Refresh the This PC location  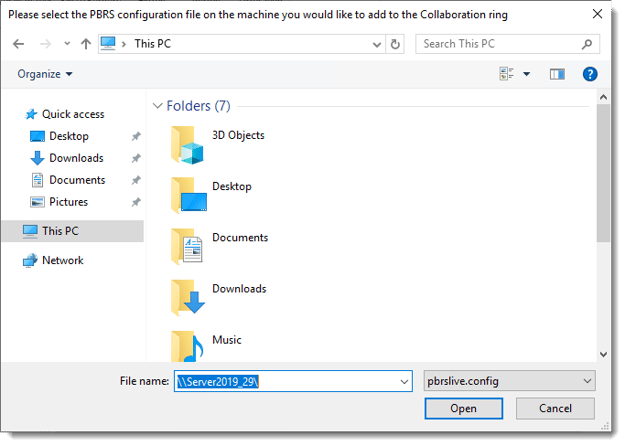[395, 44]
